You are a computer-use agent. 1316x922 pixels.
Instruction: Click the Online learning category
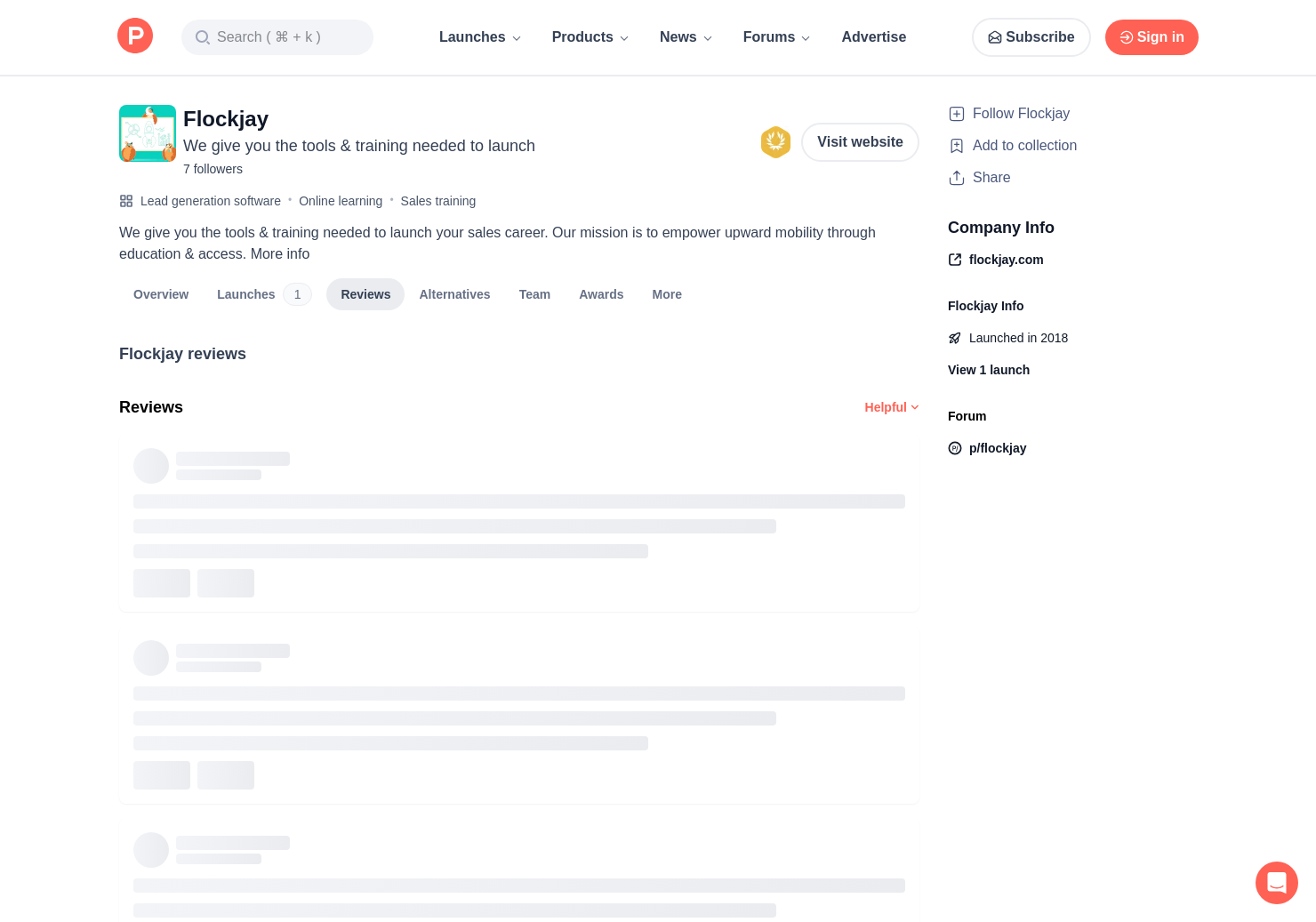pos(341,201)
